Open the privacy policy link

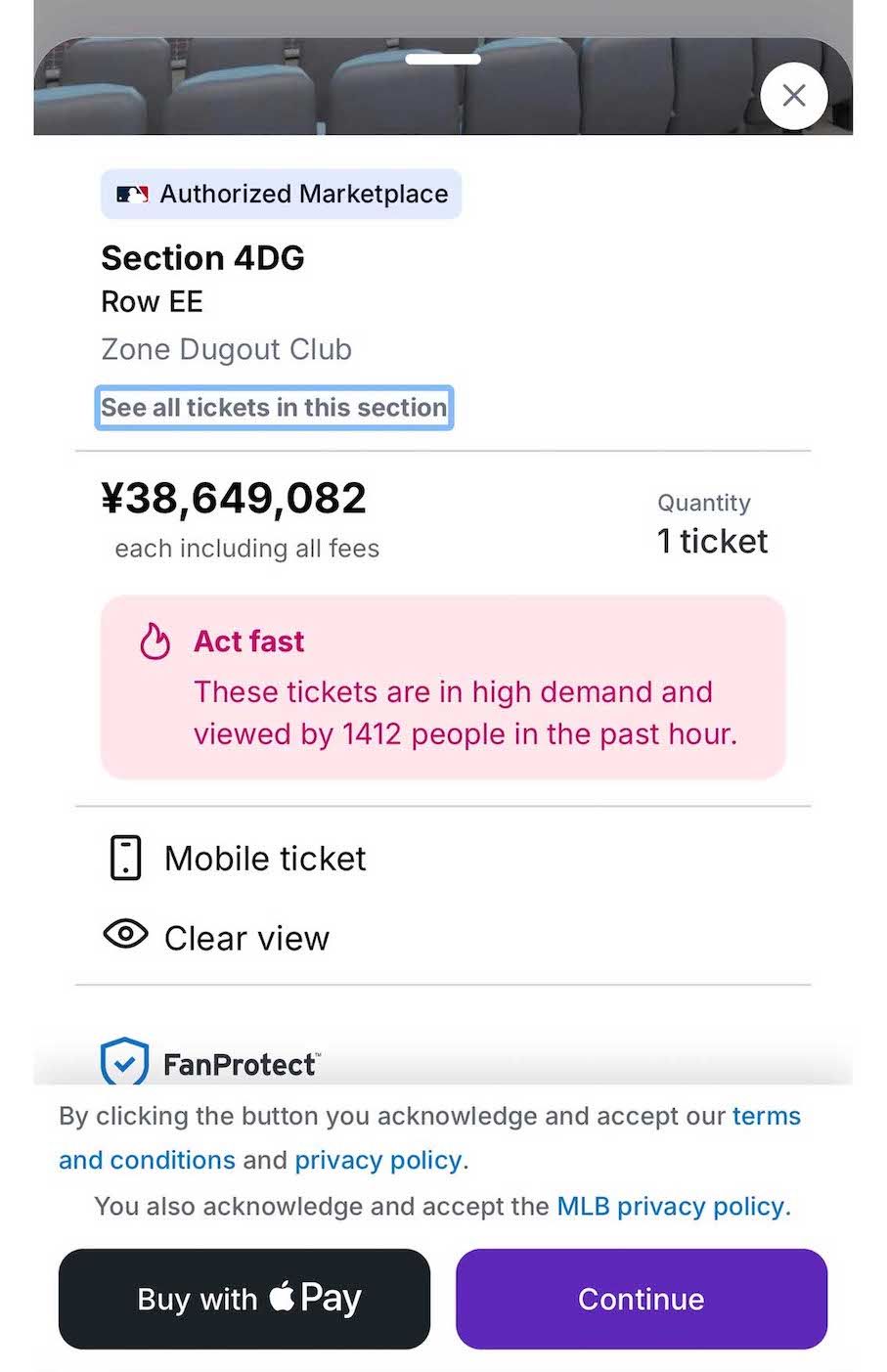(x=377, y=1160)
